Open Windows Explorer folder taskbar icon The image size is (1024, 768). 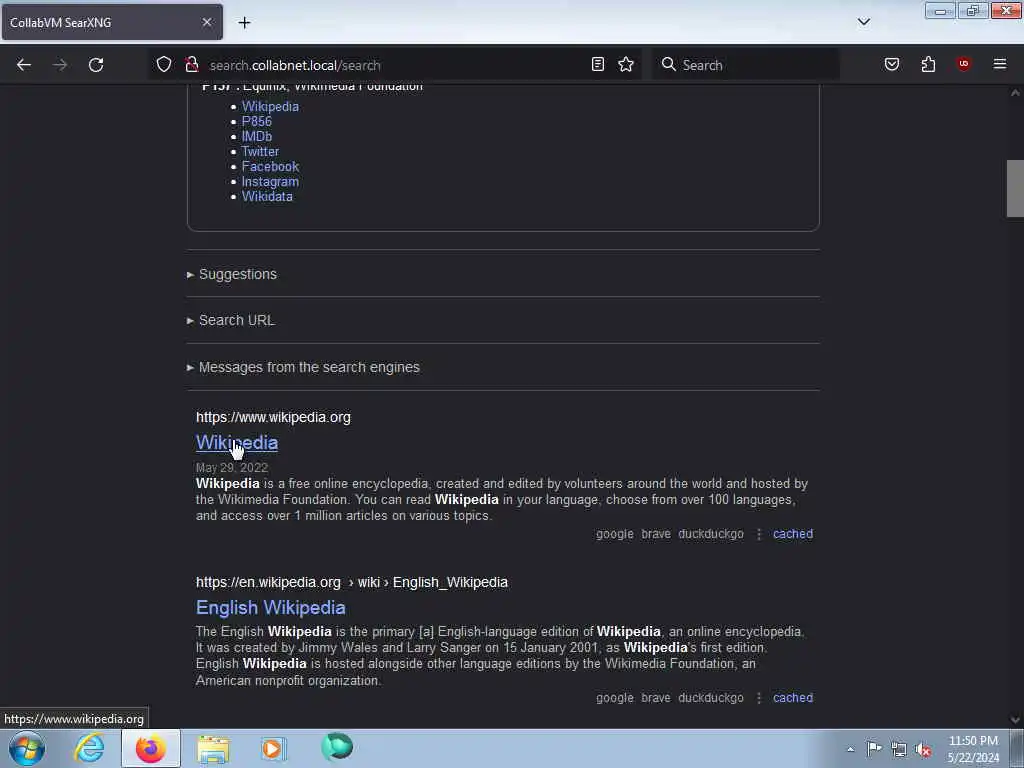pos(213,748)
